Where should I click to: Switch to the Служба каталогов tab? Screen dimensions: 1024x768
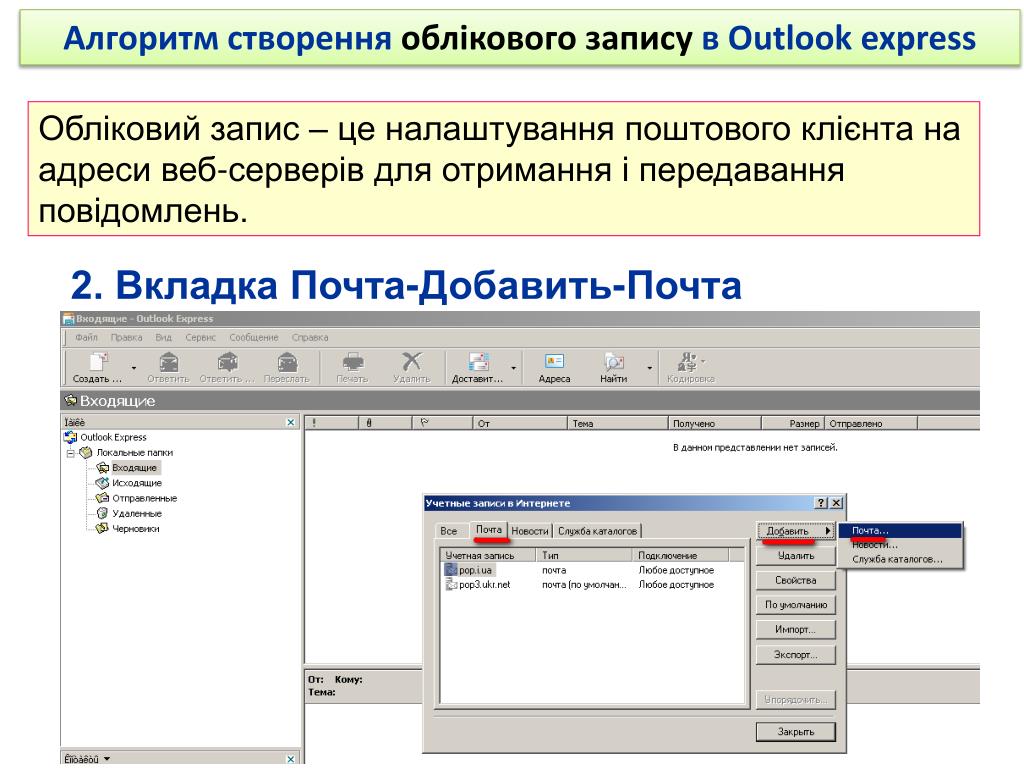click(597, 531)
